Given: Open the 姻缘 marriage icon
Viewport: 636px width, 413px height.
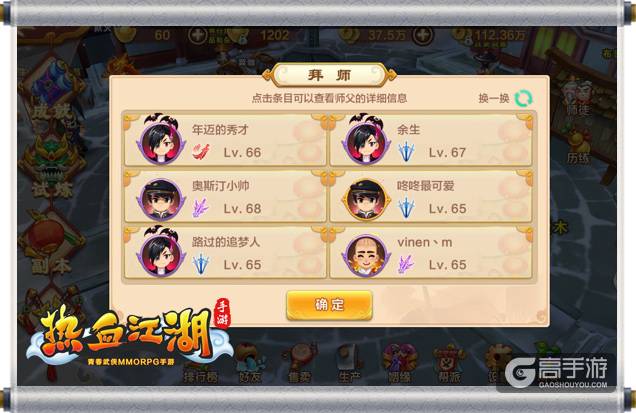Looking at the screenshot, I should click(399, 364).
